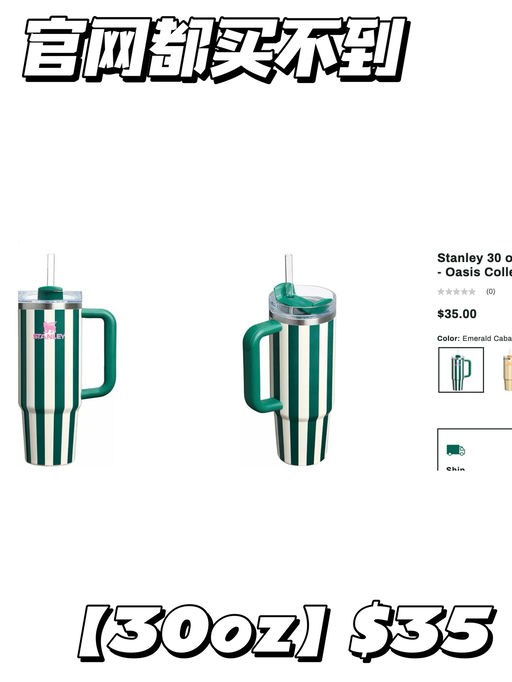Click the 官网都买不到 headline text
Viewport: 512px width, 682px height.
214,50
